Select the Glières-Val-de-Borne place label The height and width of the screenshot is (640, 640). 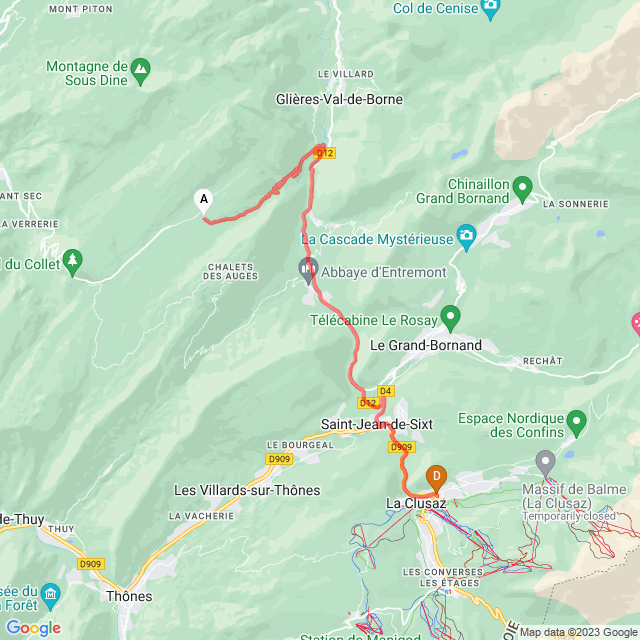point(339,99)
